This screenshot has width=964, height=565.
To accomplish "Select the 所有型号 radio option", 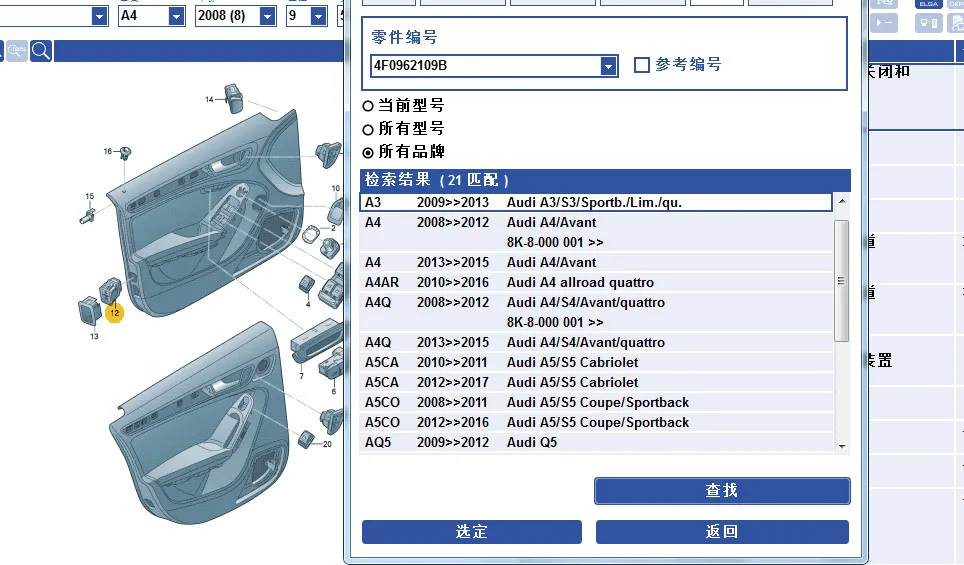I will 368,130.
